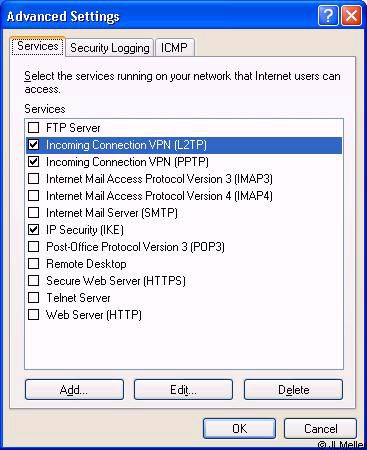Tick Secure Web Server (HTTPS) checkbox
Screen dimensions: 367x450
34,281
